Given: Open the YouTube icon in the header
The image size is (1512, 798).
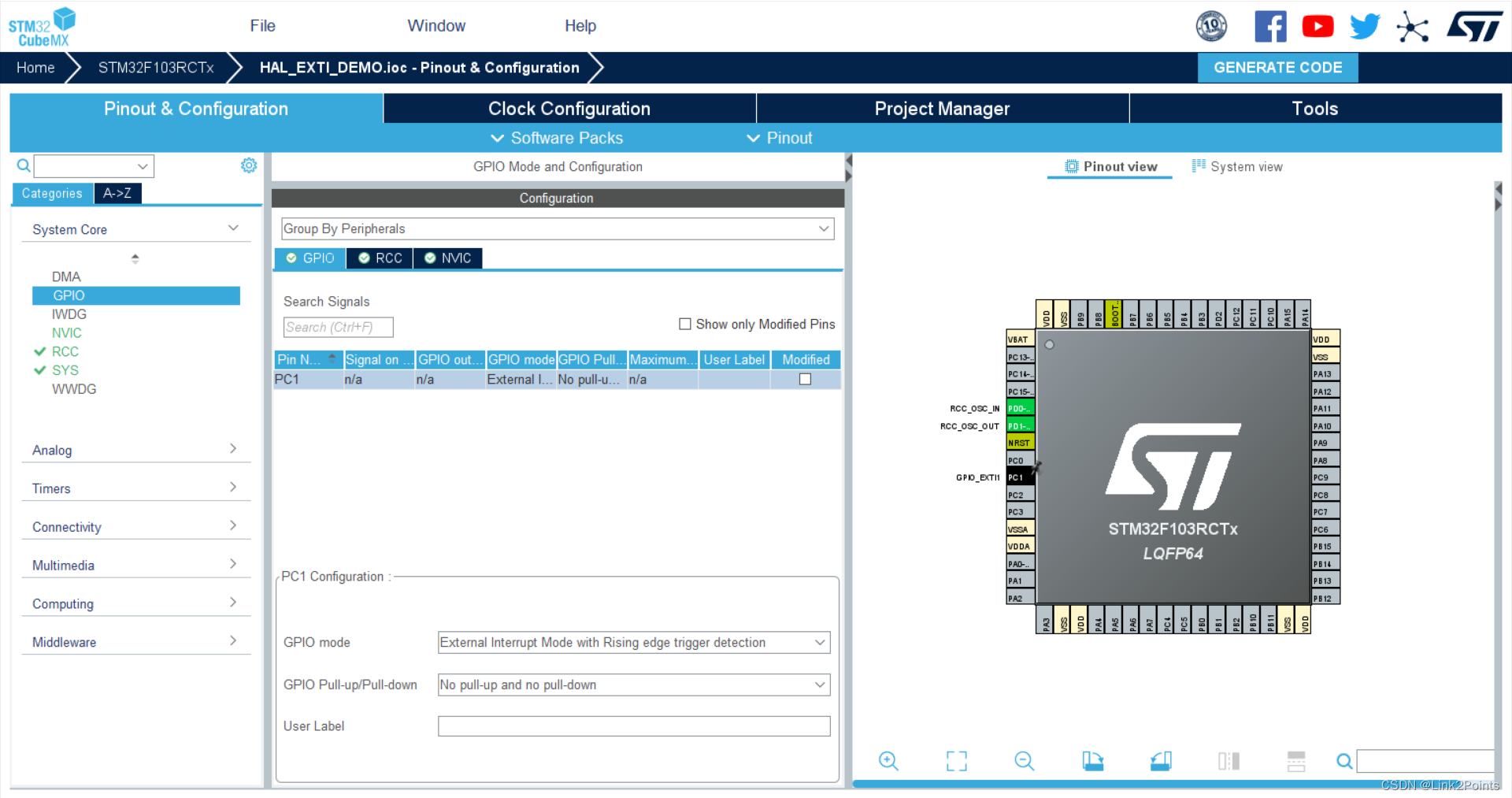Looking at the screenshot, I should pos(1317,26).
